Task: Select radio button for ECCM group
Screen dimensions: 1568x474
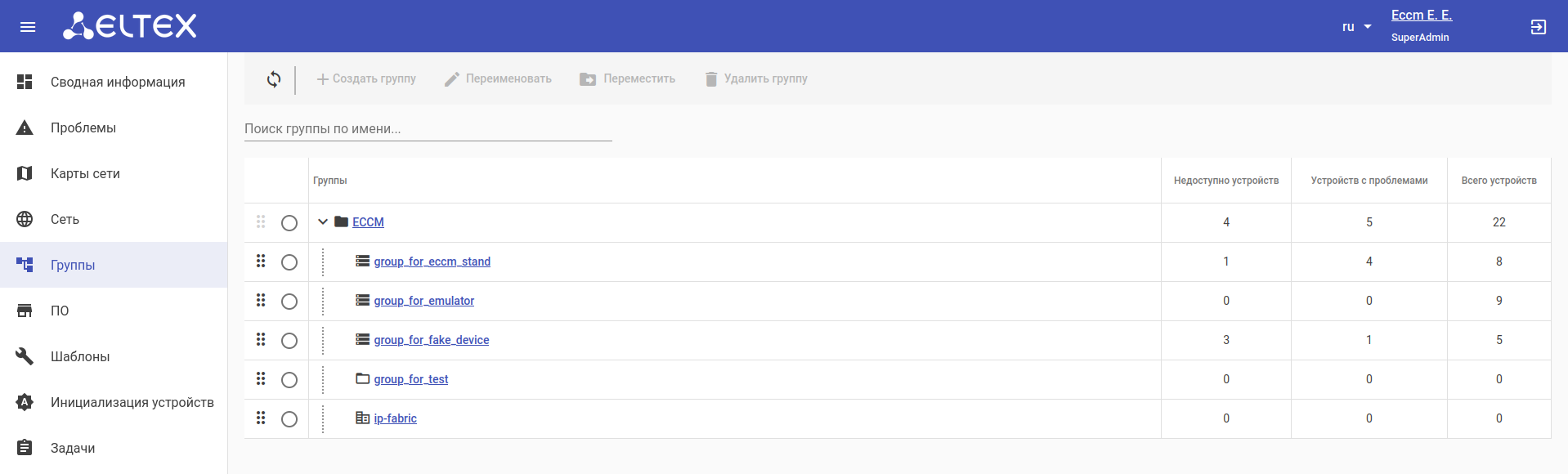Action: click(x=289, y=223)
